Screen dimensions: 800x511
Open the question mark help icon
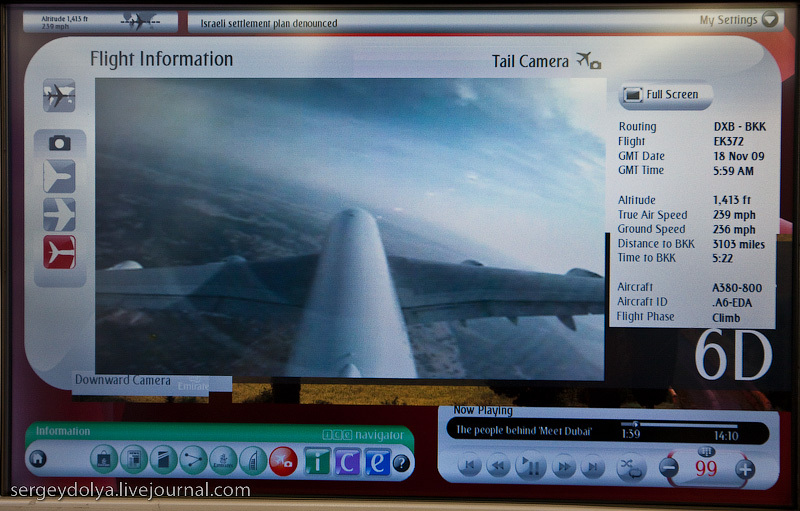point(402,463)
